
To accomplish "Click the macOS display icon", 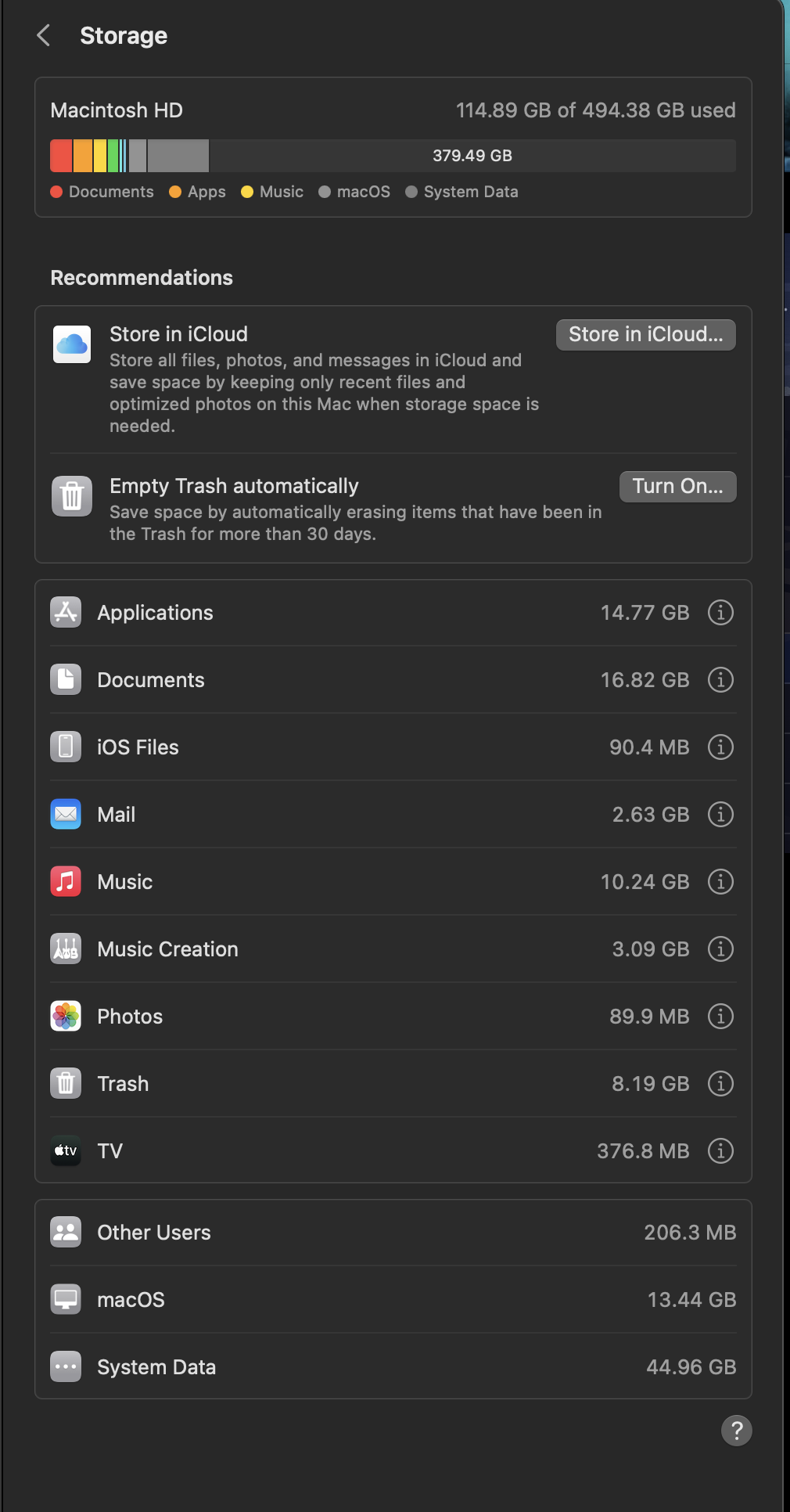I will click(x=66, y=1299).
